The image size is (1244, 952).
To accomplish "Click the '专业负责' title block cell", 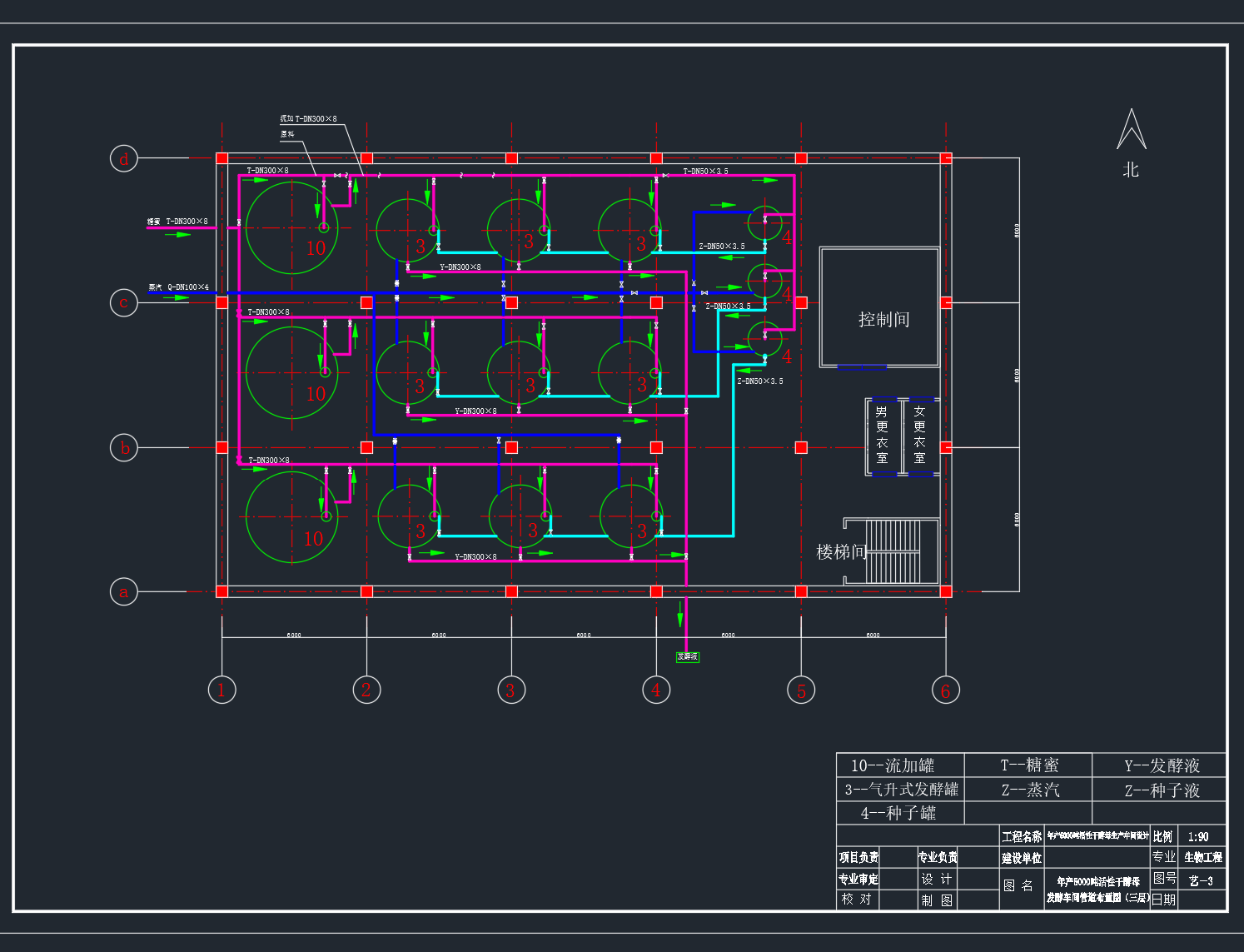I will (938, 857).
